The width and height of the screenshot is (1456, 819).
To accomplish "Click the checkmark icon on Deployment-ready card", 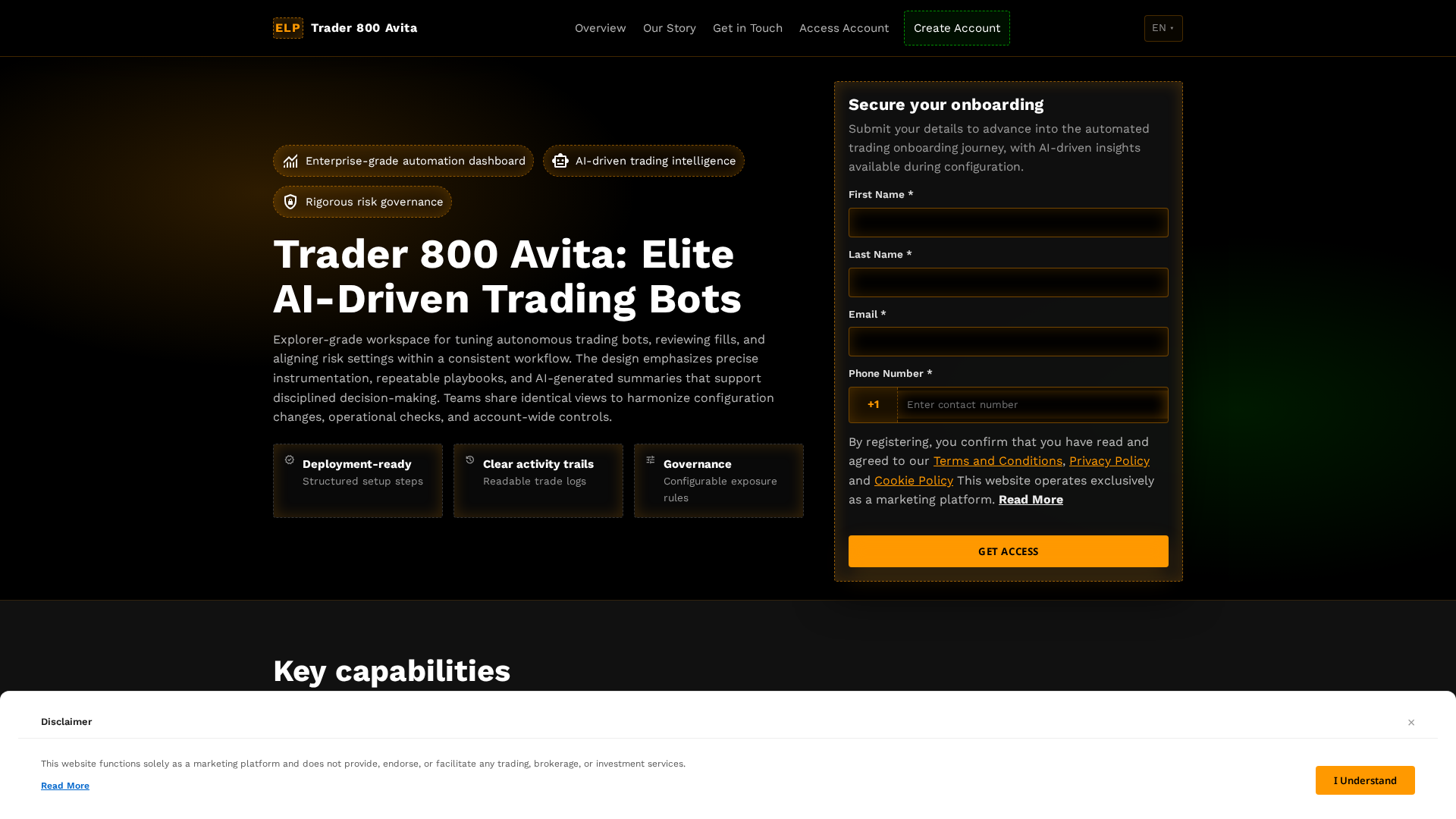I will pos(290,460).
